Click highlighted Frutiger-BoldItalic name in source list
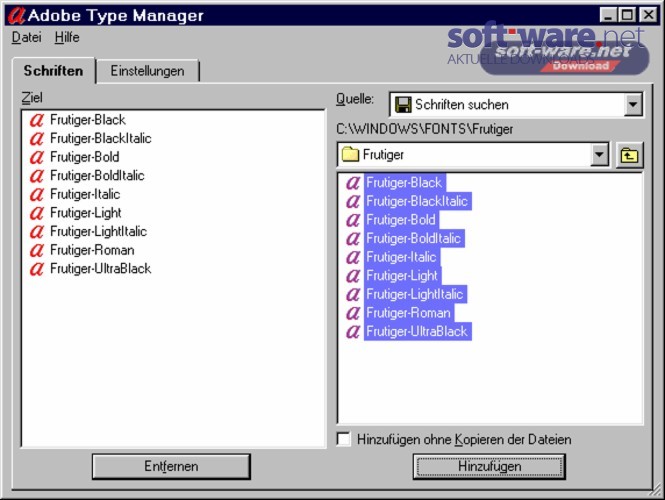Screen dimensions: 665x500 click(x=414, y=239)
